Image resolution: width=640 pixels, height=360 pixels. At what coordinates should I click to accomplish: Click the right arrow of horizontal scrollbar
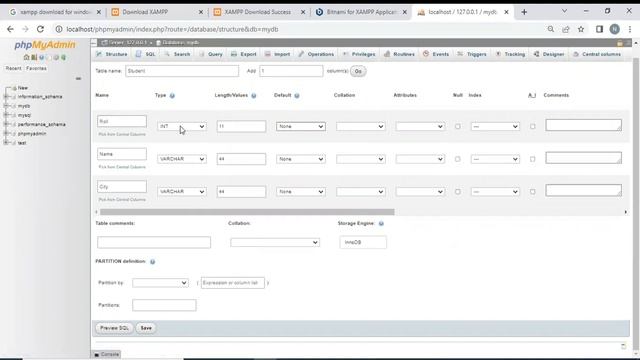pyautogui.click(x=626, y=212)
